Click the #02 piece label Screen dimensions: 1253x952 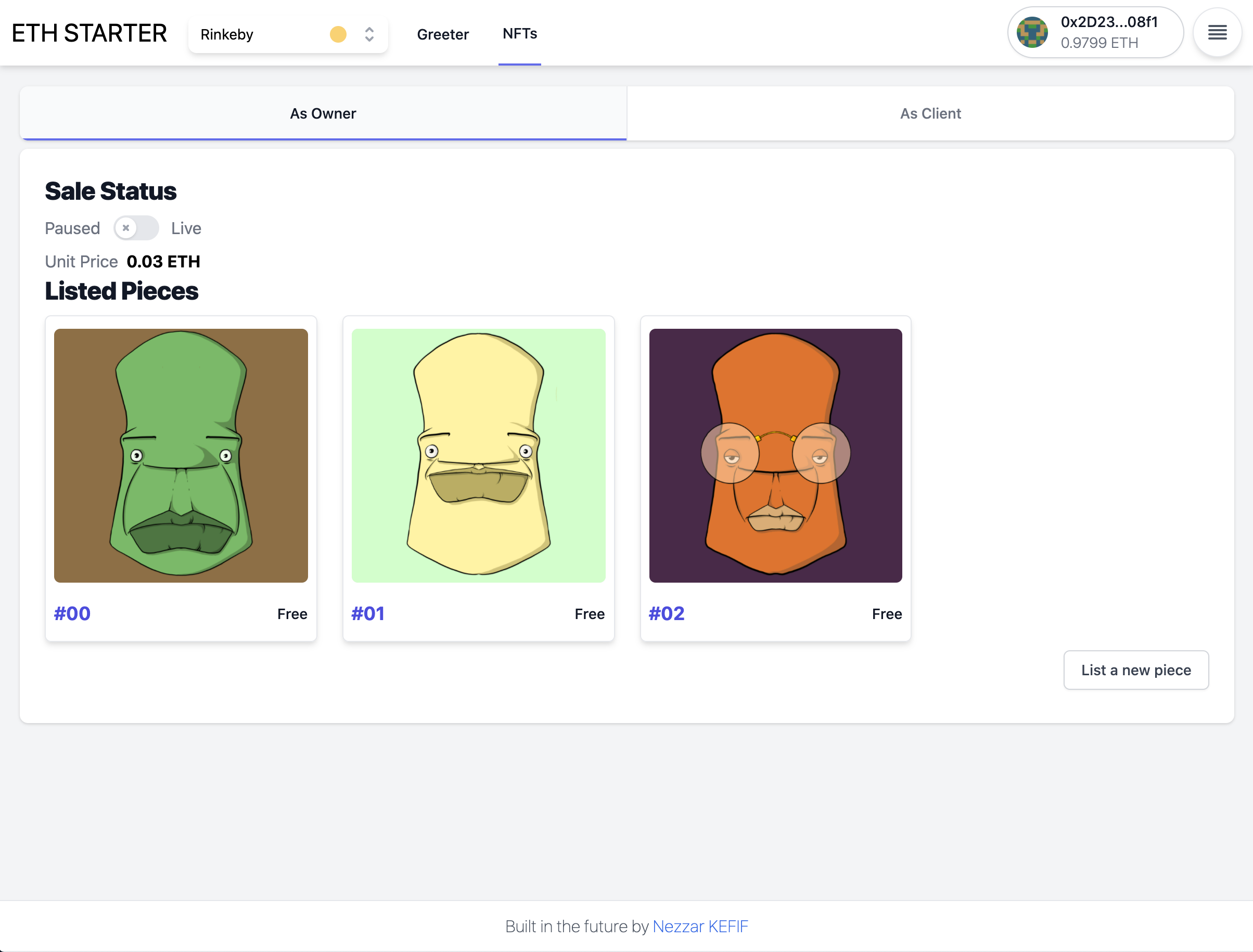[667, 613]
